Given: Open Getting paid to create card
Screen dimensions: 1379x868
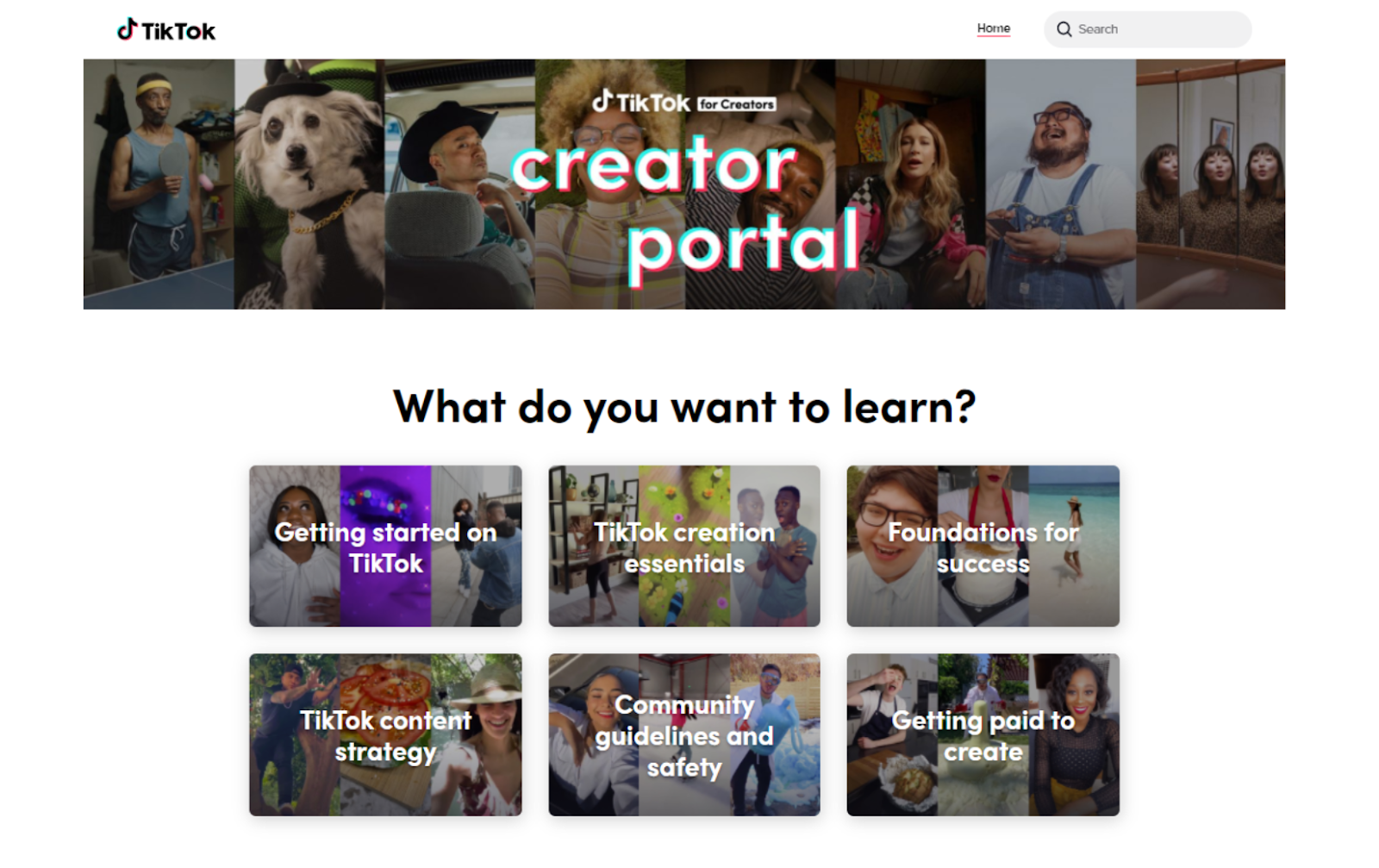Looking at the screenshot, I should coord(983,734).
